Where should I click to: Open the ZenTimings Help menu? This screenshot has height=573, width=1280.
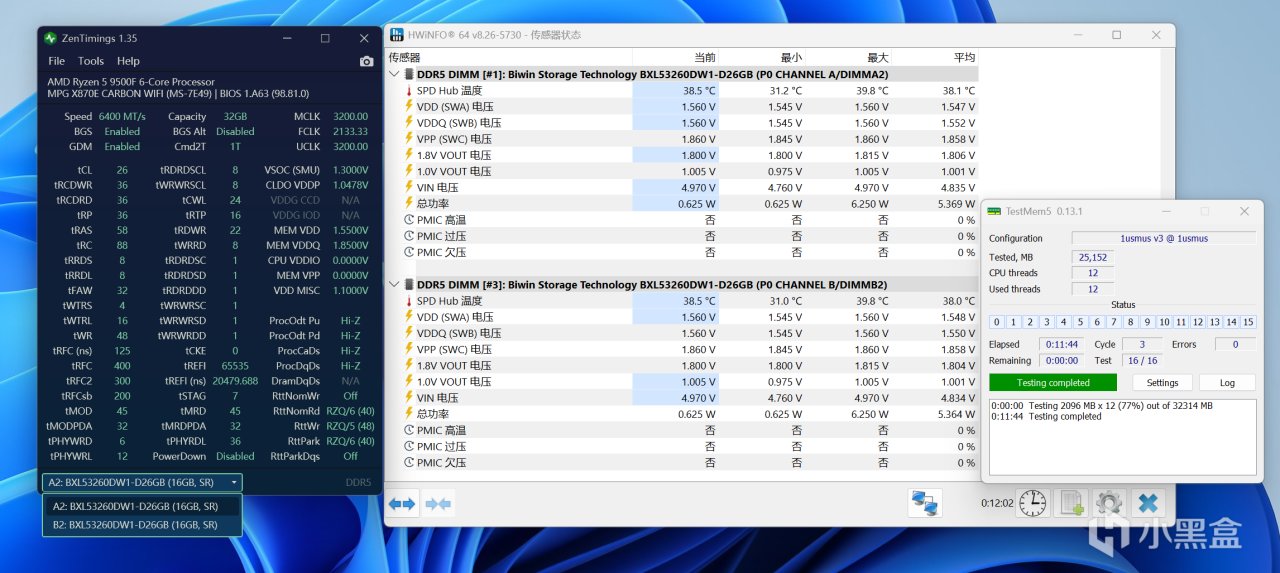128,61
